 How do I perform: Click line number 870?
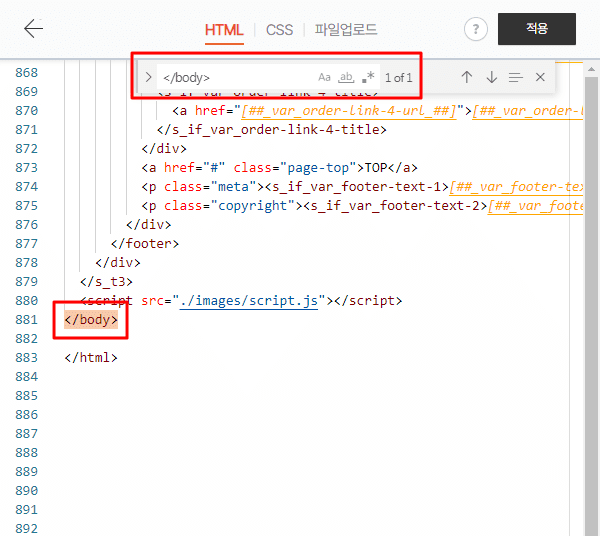(x=26, y=111)
